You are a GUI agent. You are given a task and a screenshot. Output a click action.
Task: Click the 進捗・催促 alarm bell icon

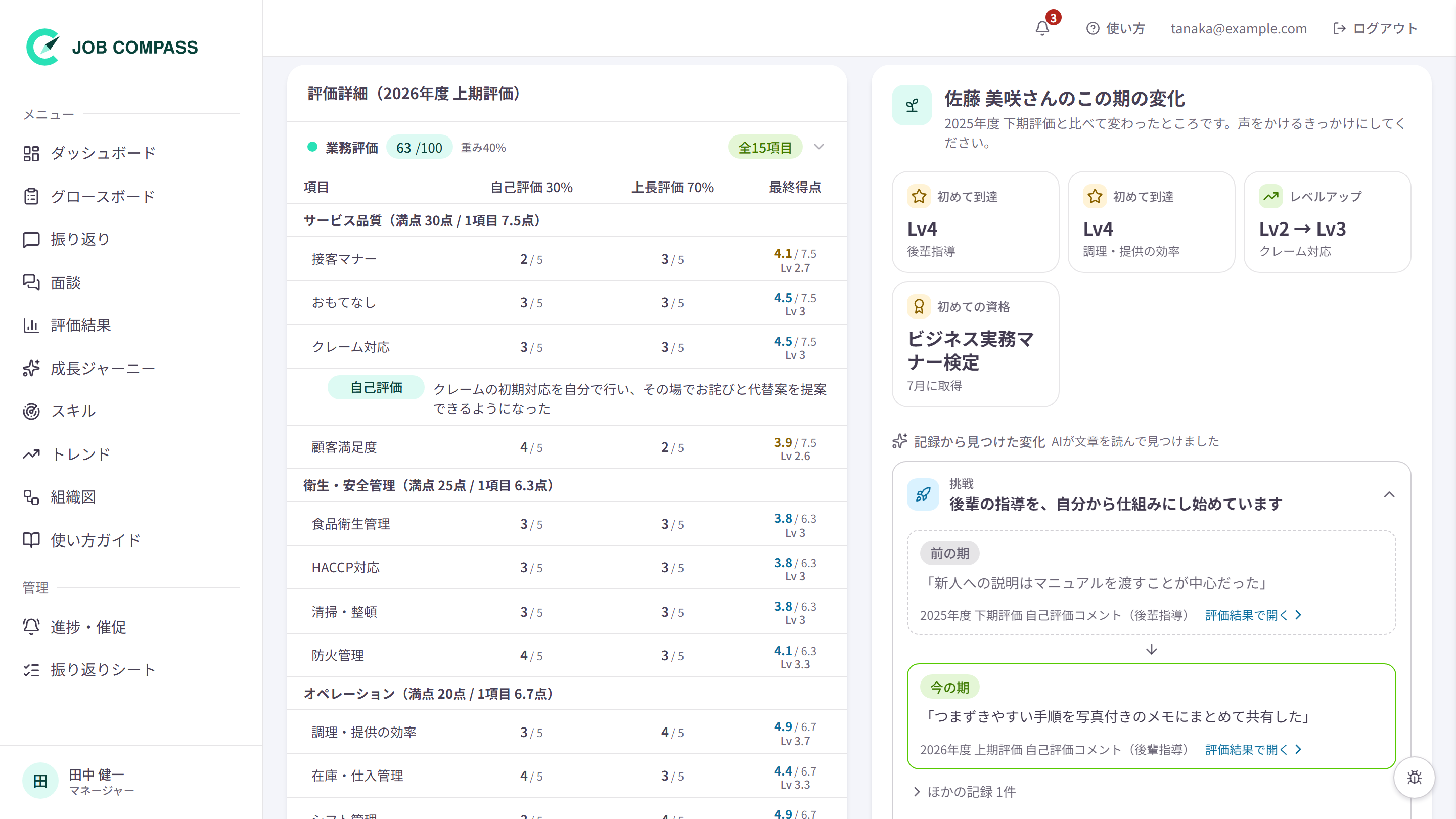click(31, 627)
